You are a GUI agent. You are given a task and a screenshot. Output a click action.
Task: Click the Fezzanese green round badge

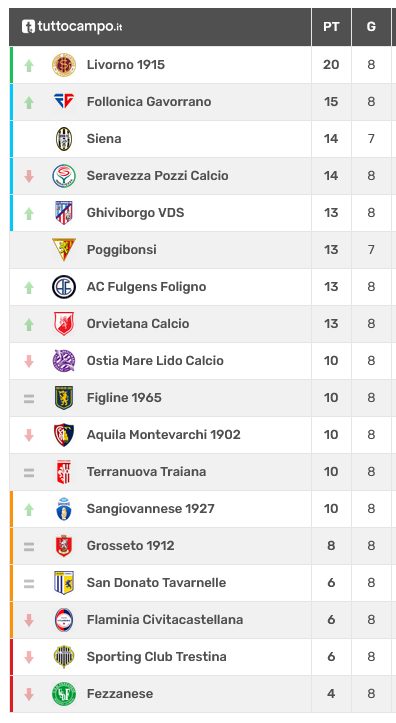[x=64, y=693]
